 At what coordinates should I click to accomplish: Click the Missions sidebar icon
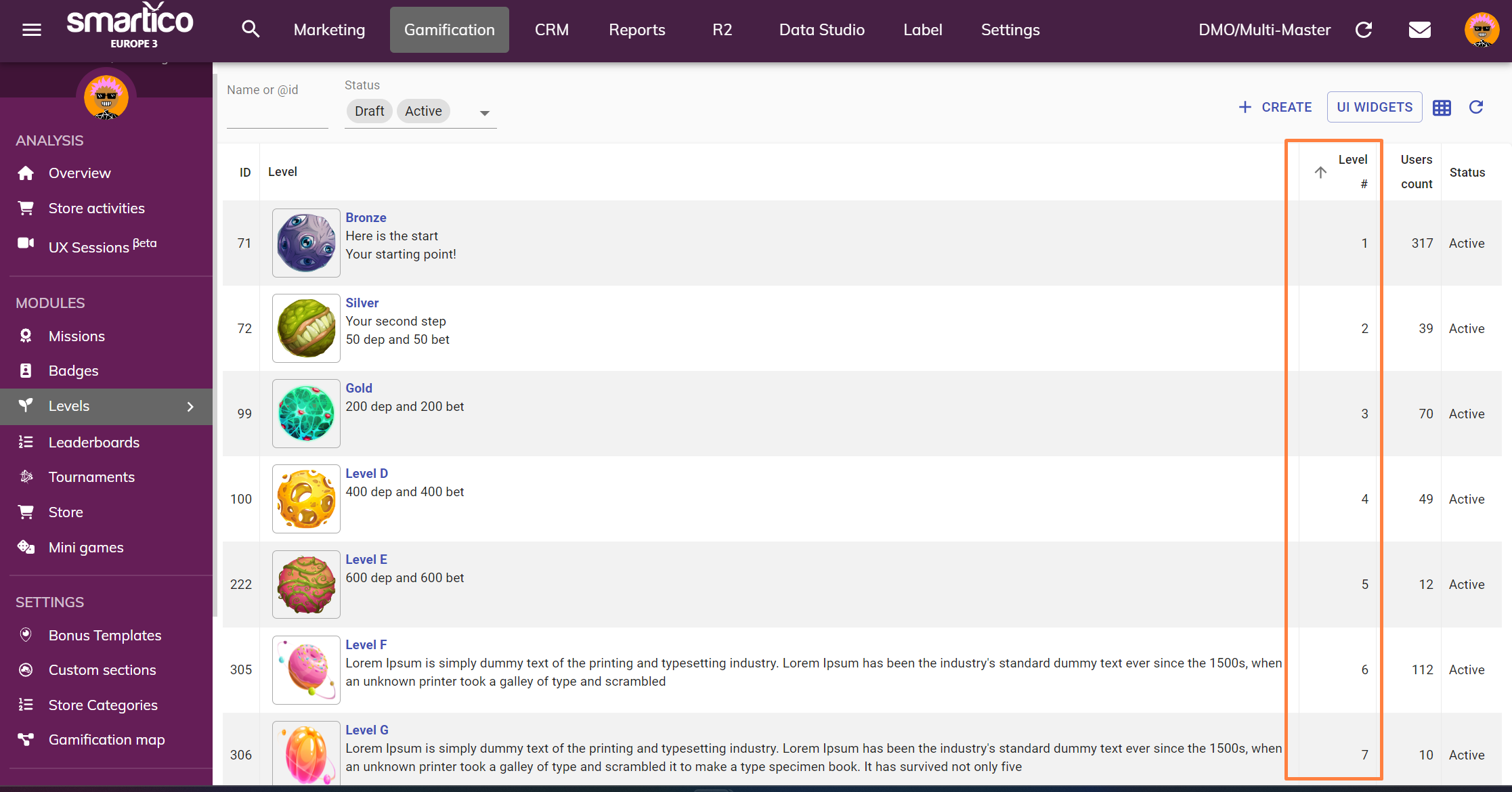pyautogui.click(x=26, y=336)
